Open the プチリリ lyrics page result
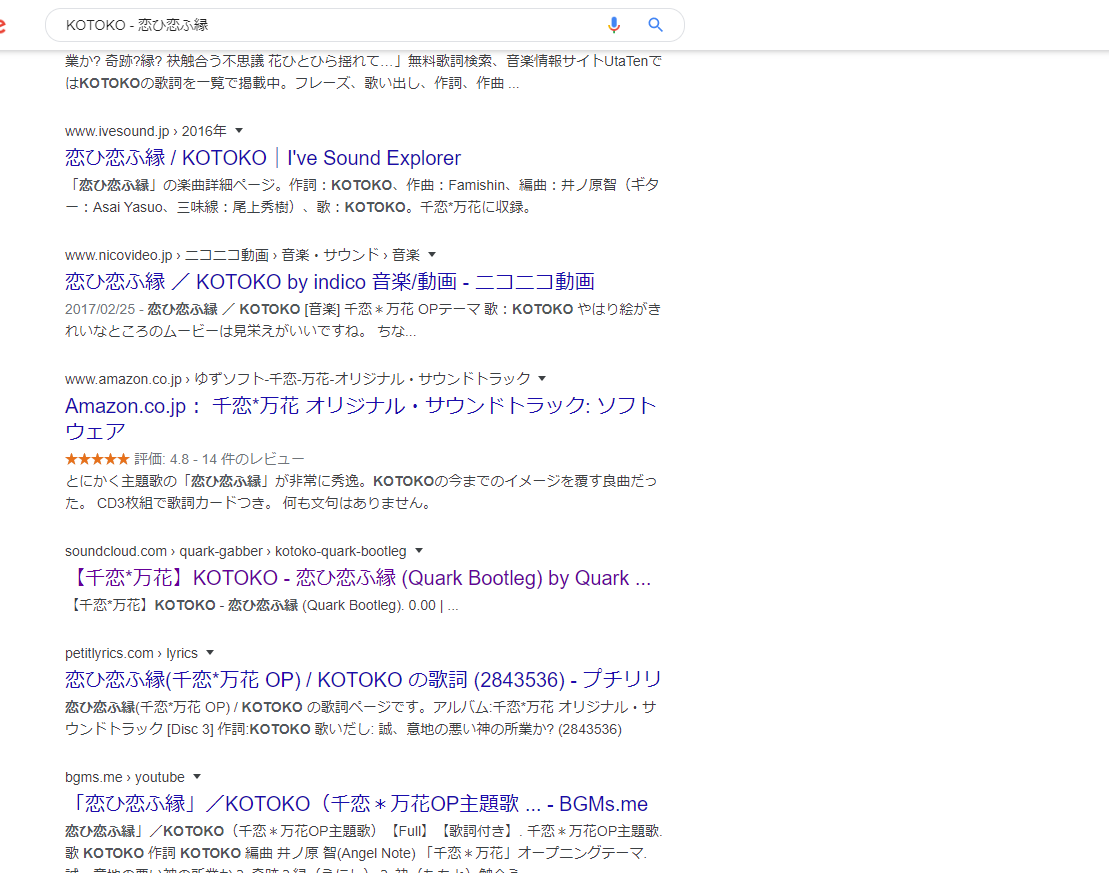Image resolution: width=1109 pixels, height=873 pixels. (x=363, y=679)
